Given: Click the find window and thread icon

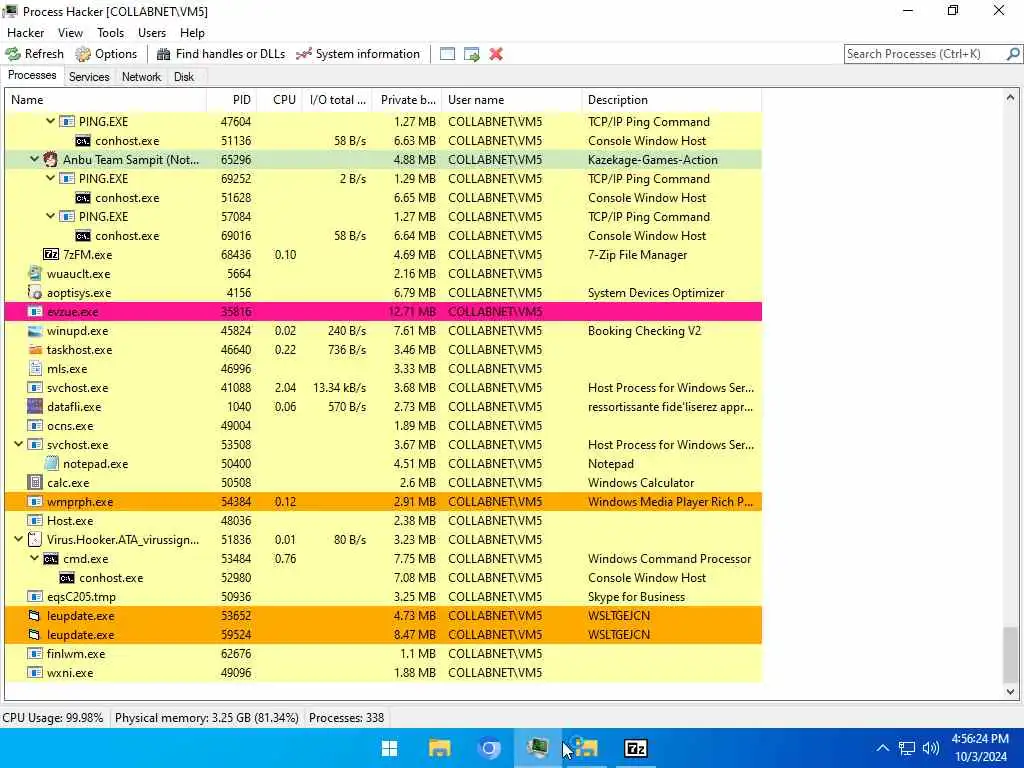Looking at the screenshot, I should pyautogui.click(x=472, y=54).
